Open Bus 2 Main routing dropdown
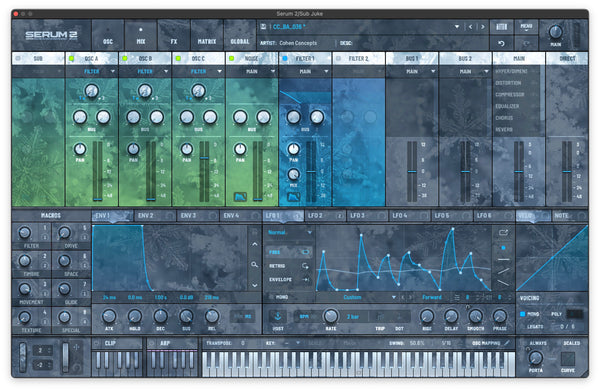 tap(465, 72)
